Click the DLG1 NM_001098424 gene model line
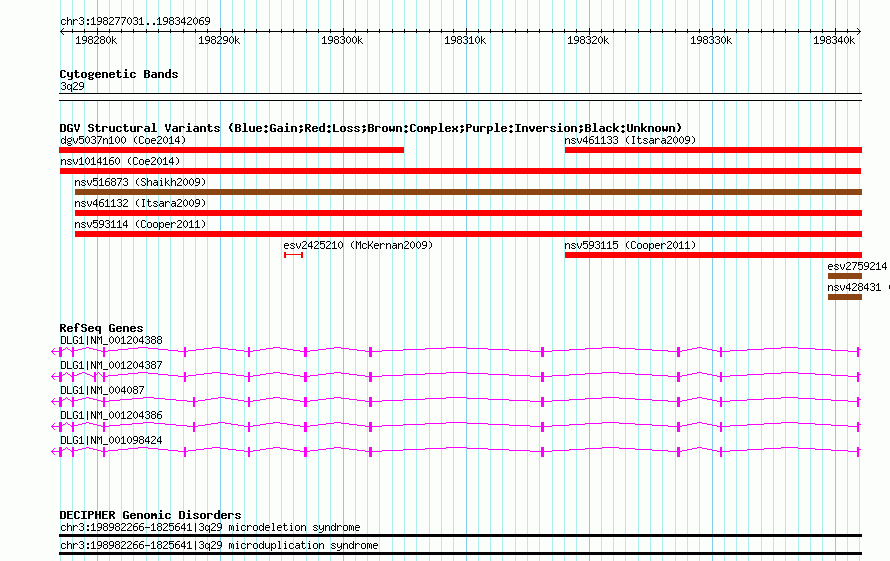 click(x=456, y=451)
